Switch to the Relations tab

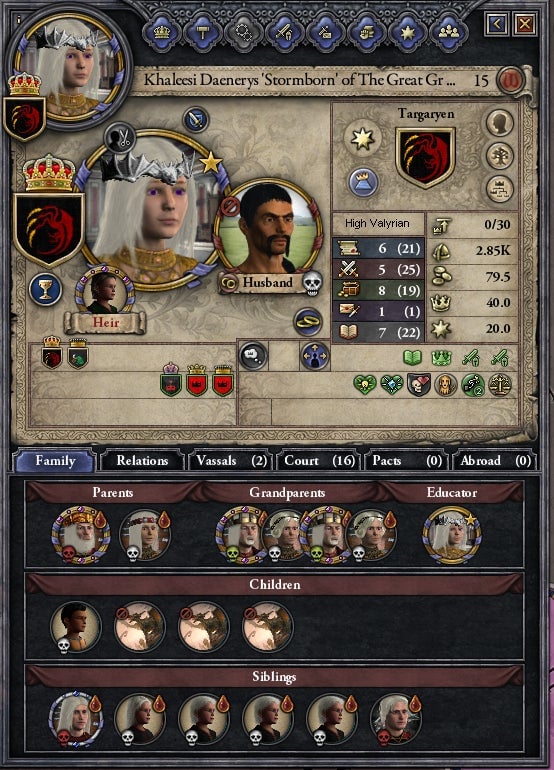pyautogui.click(x=142, y=461)
